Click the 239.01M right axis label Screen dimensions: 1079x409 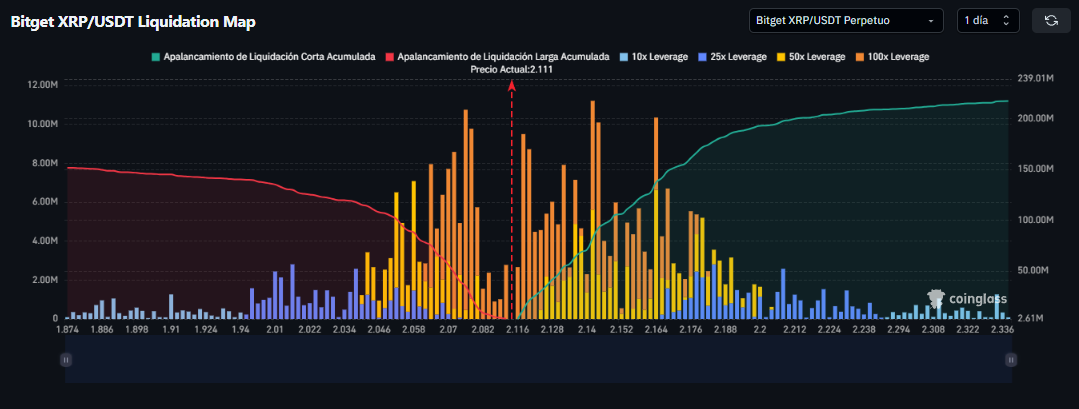[x=1035, y=80]
